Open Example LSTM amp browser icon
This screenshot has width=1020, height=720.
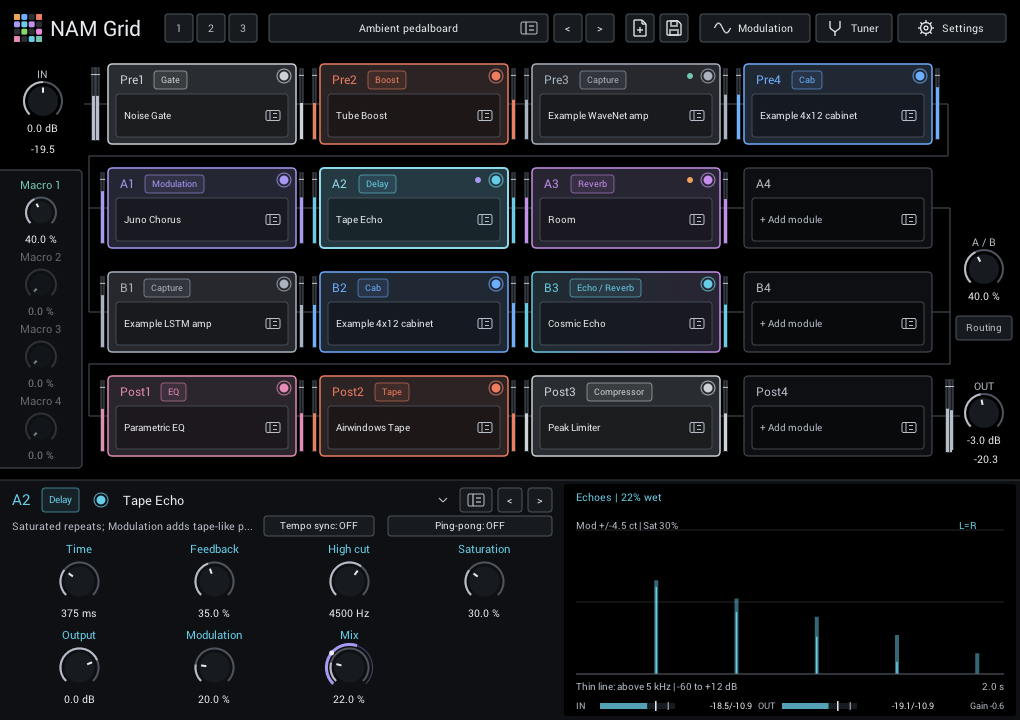[273, 323]
